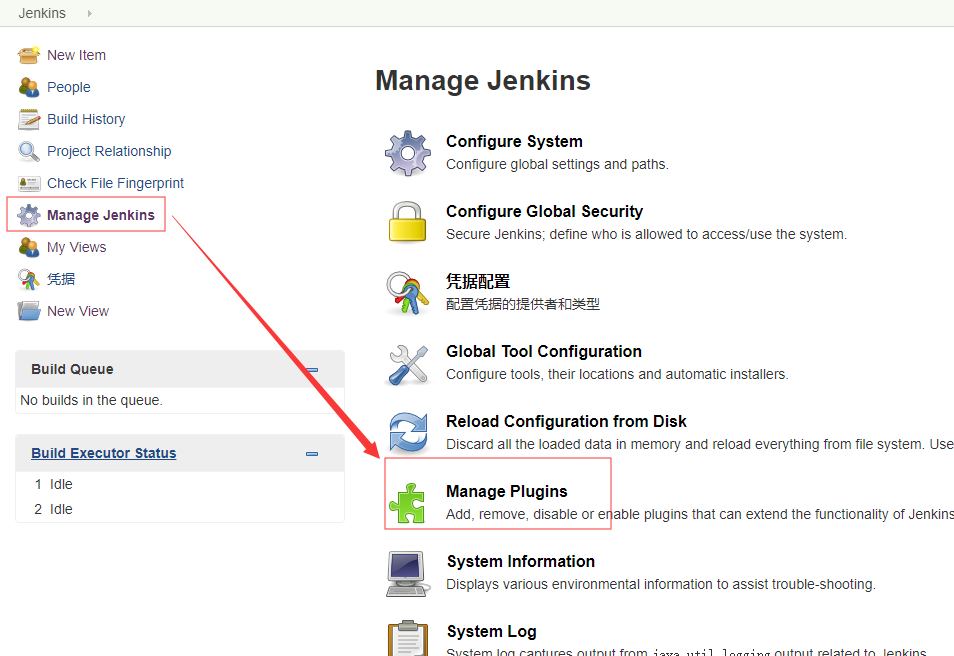Image resolution: width=954 pixels, height=656 pixels.
Task: Collapse the Build Queue panel
Action: (312, 370)
